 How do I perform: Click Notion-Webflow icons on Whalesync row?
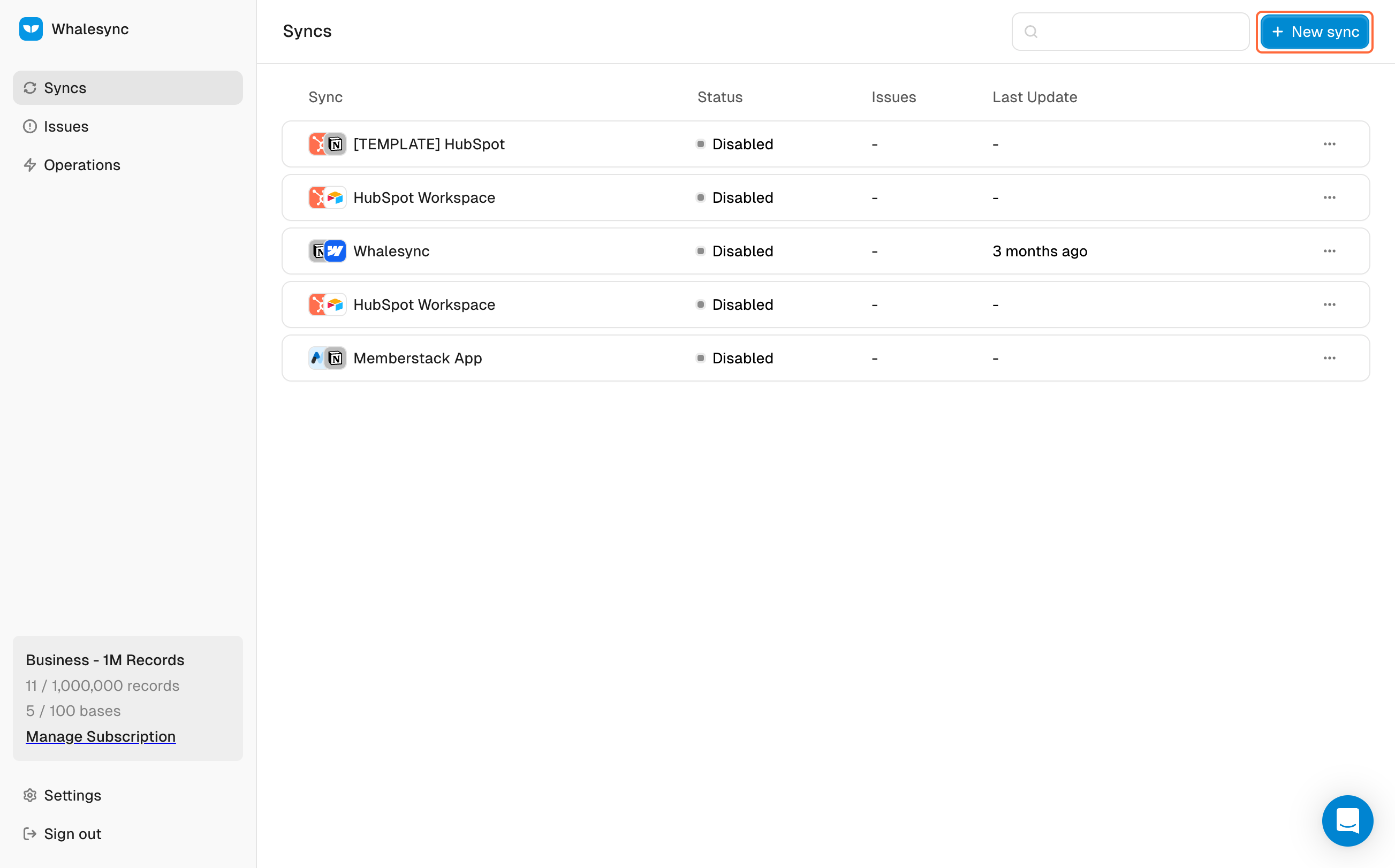coord(327,251)
